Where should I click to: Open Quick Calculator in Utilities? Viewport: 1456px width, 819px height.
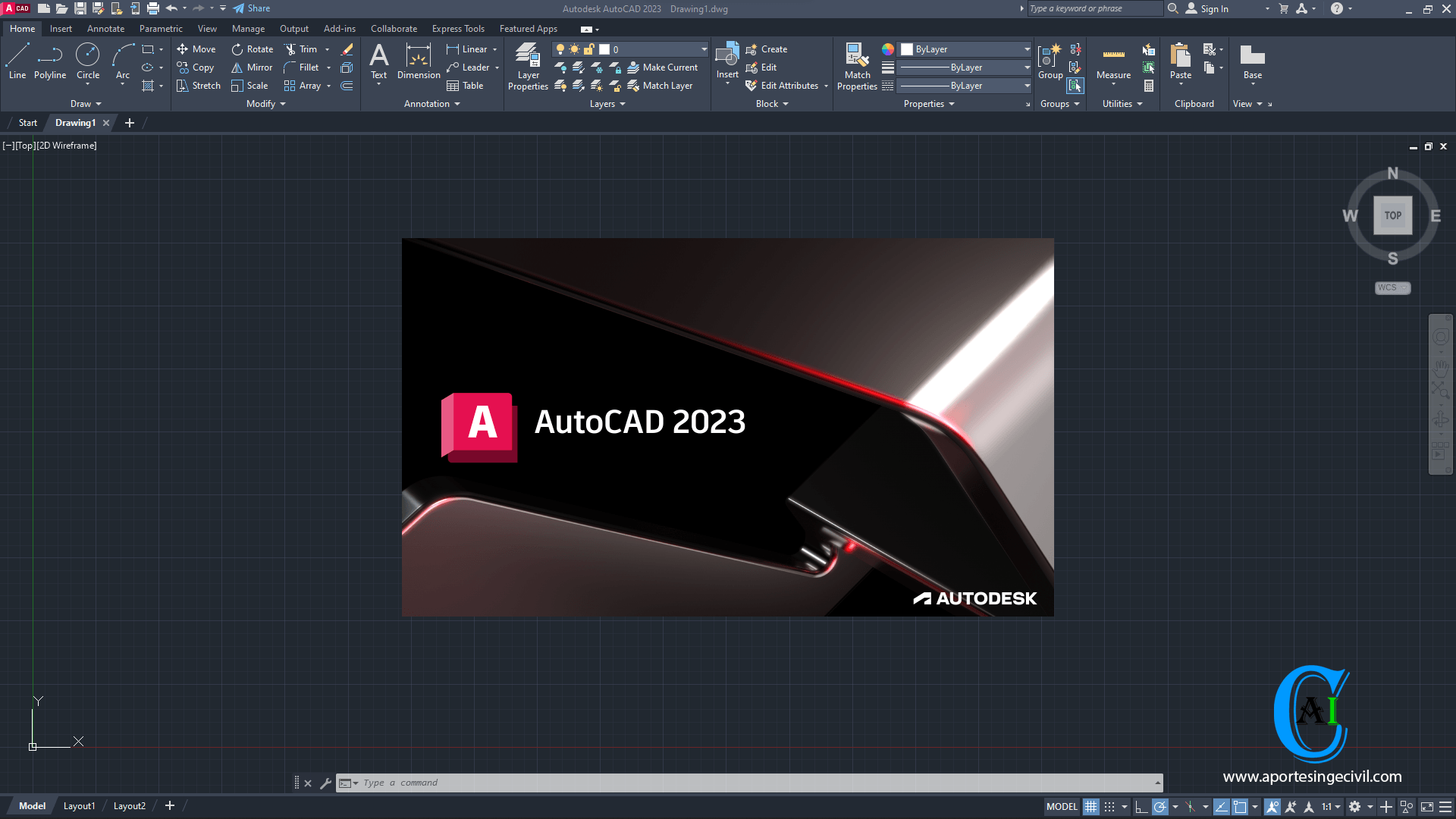coord(1149,86)
